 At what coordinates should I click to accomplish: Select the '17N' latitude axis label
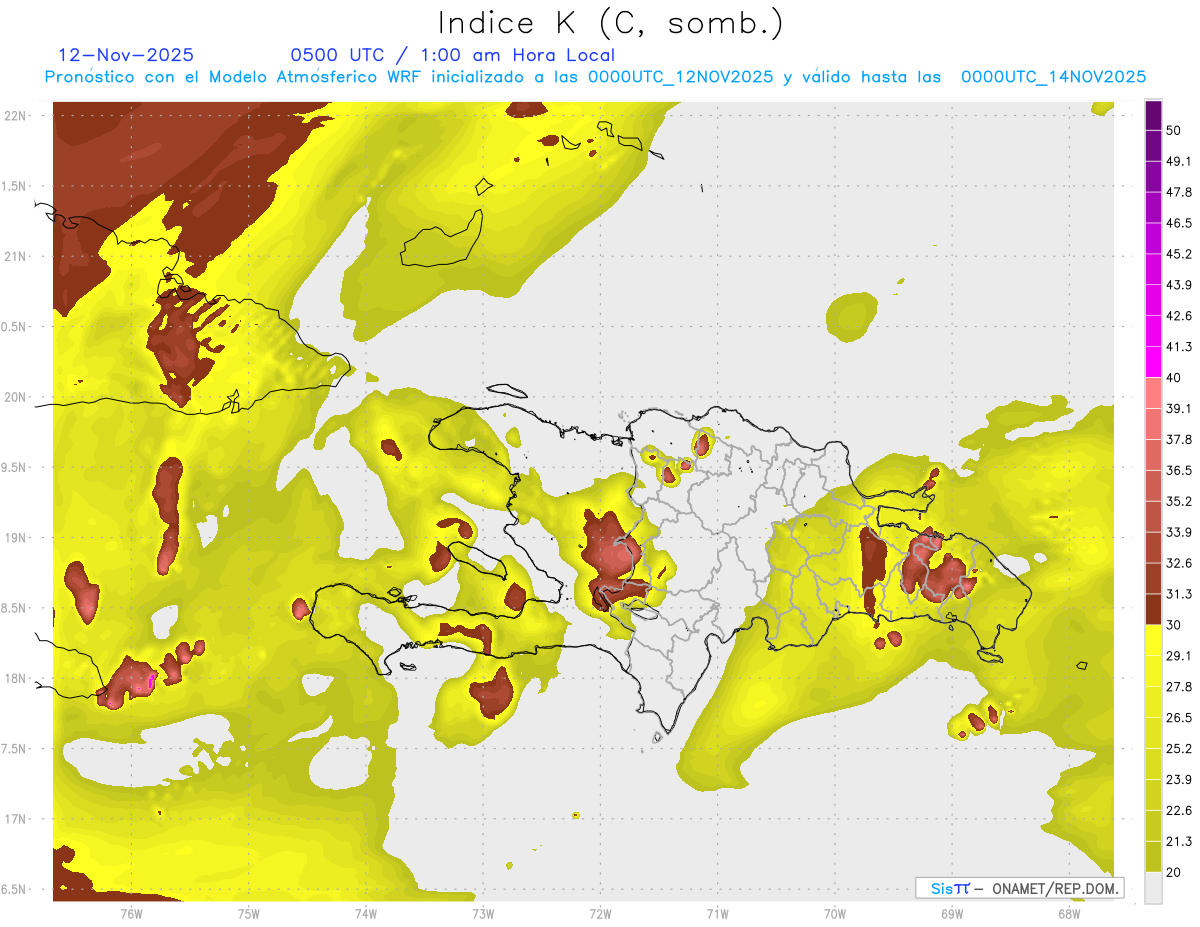pos(15,819)
